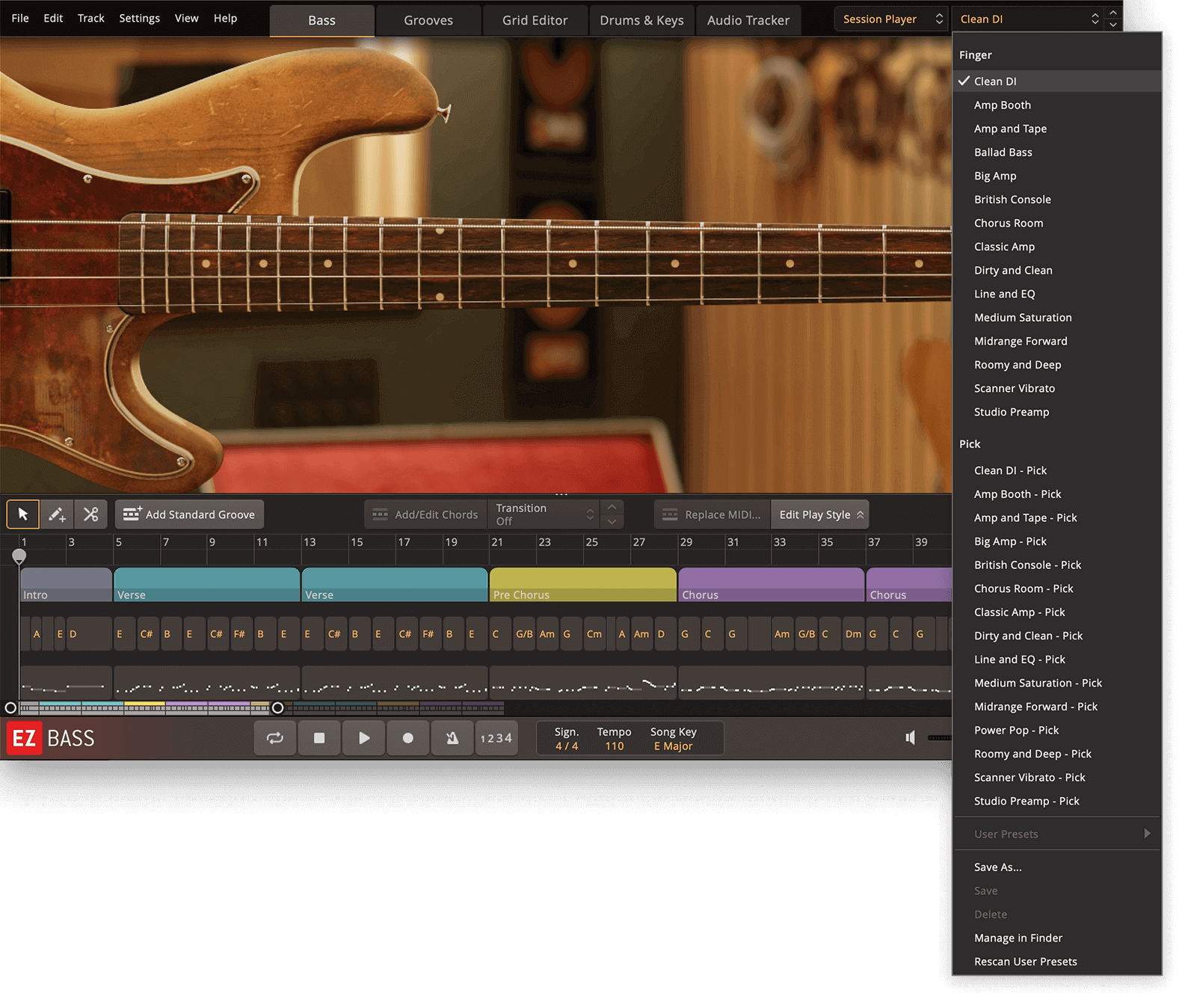
Task: Expand Edit Play Style panel
Action: [x=820, y=514]
